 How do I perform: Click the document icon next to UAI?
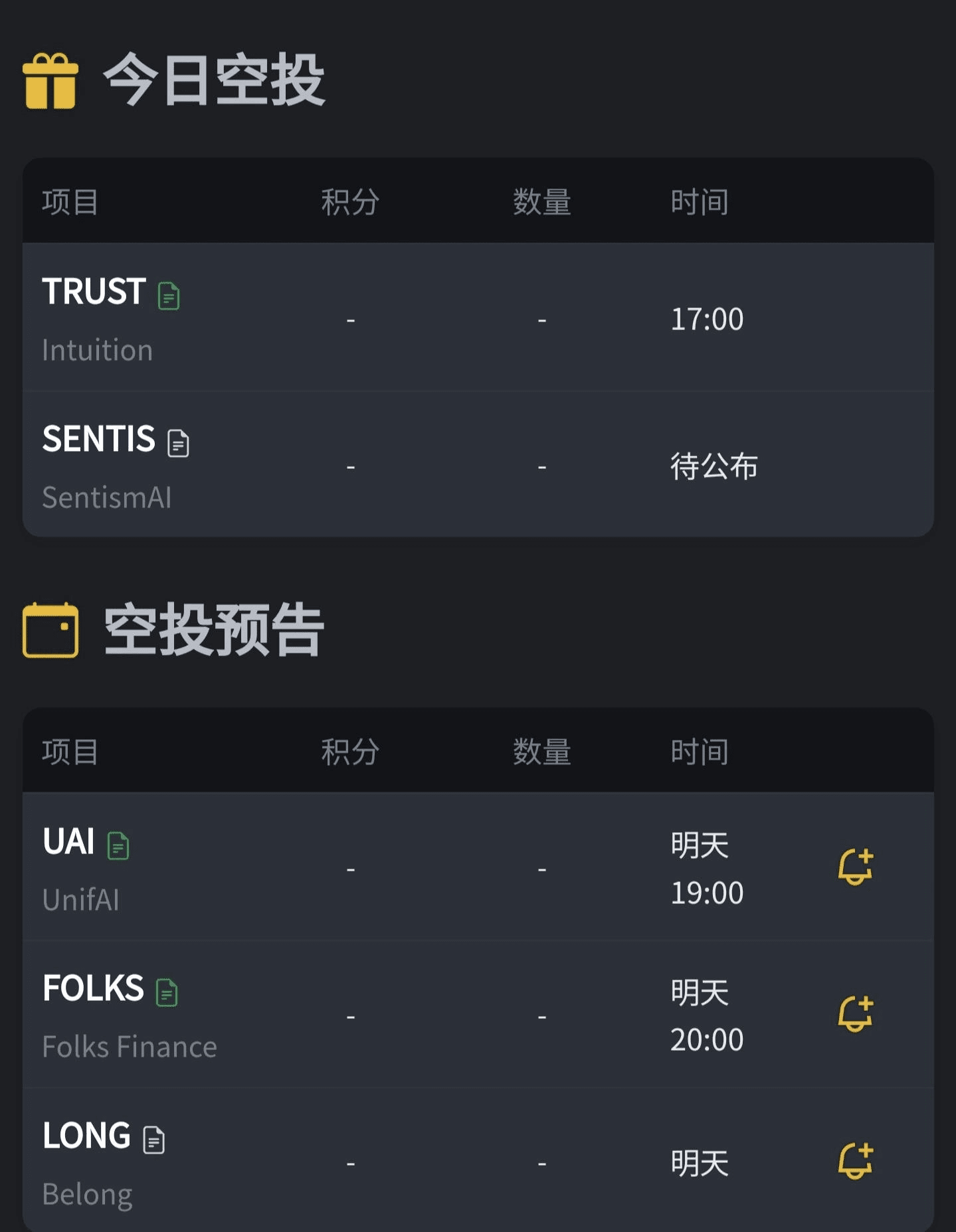(x=118, y=845)
